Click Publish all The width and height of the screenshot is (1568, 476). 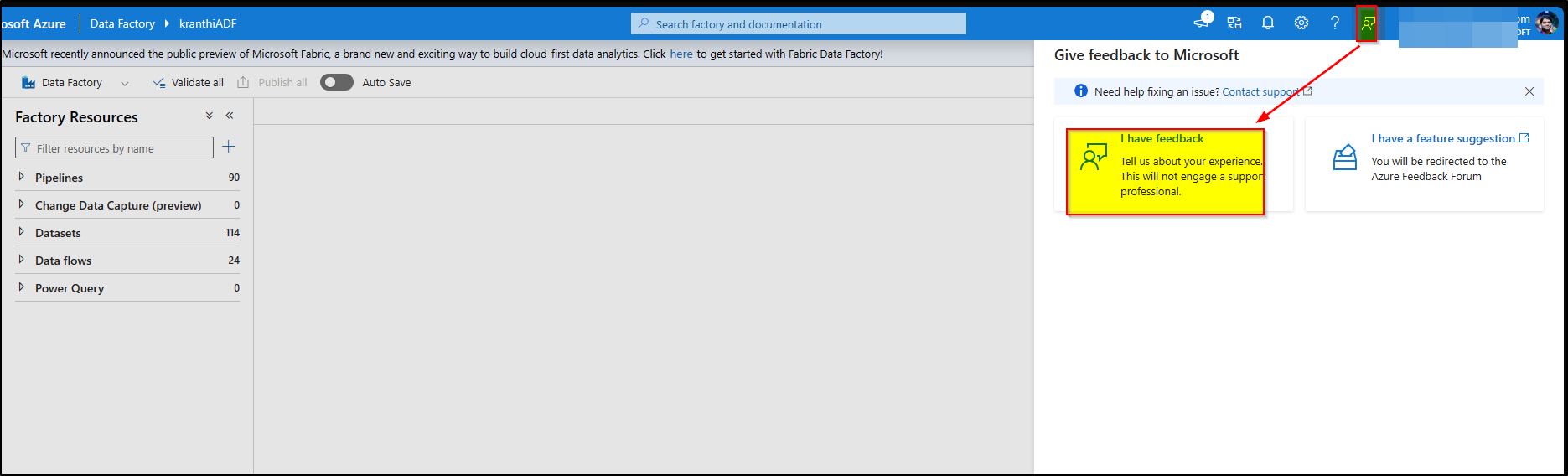(272, 82)
